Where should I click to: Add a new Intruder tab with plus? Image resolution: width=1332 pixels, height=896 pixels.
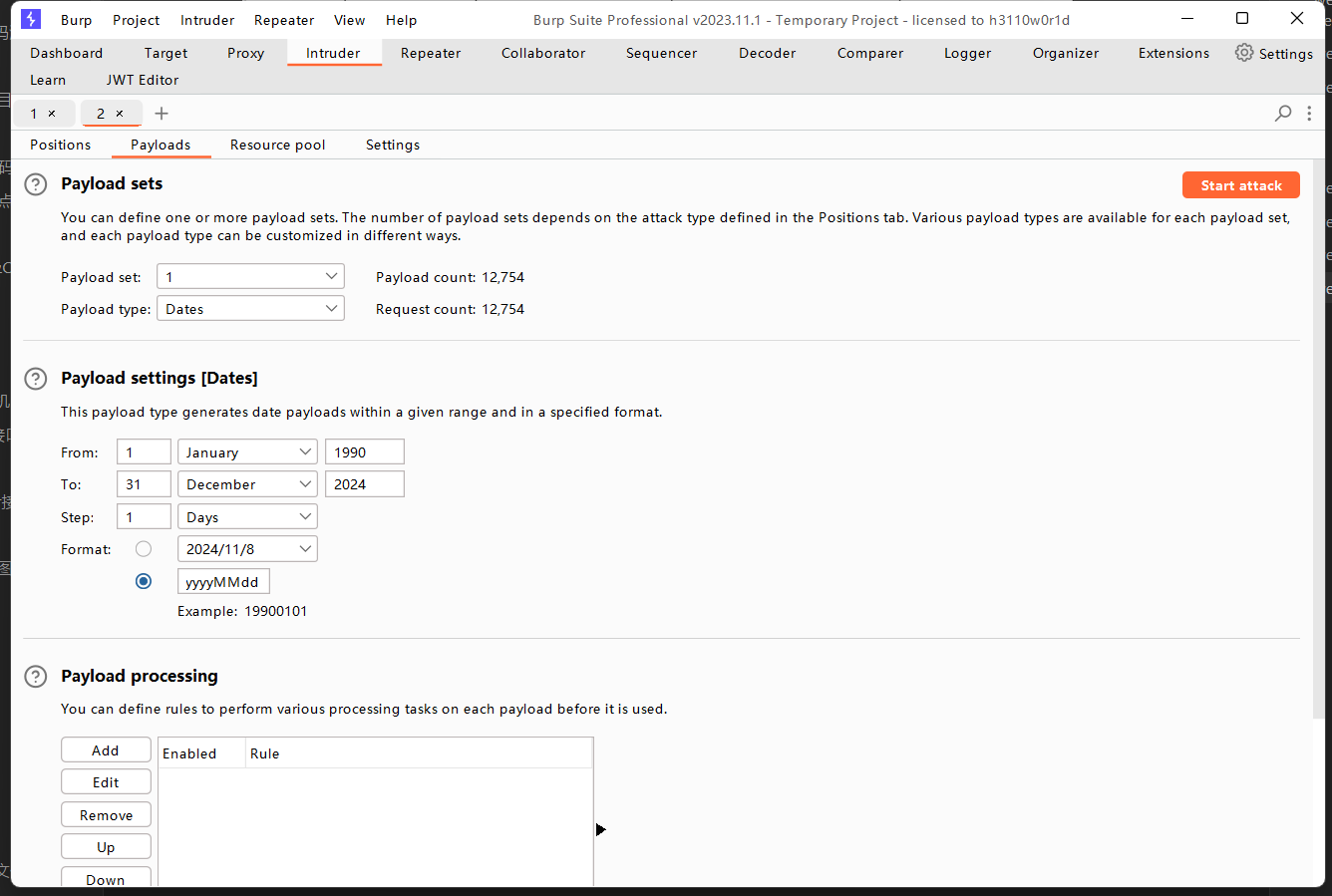pyautogui.click(x=162, y=114)
